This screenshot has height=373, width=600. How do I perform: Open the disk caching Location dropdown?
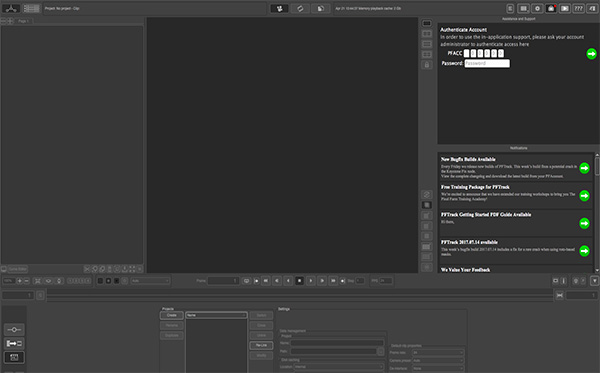pyautogui.click(x=339, y=367)
